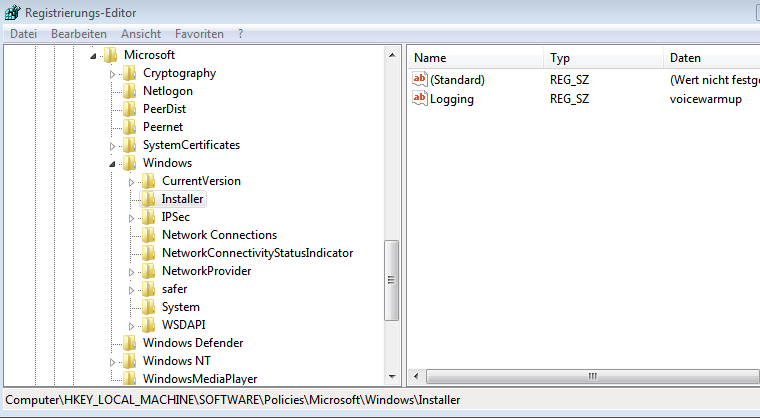Click the Installer folder icon

[148, 199]
